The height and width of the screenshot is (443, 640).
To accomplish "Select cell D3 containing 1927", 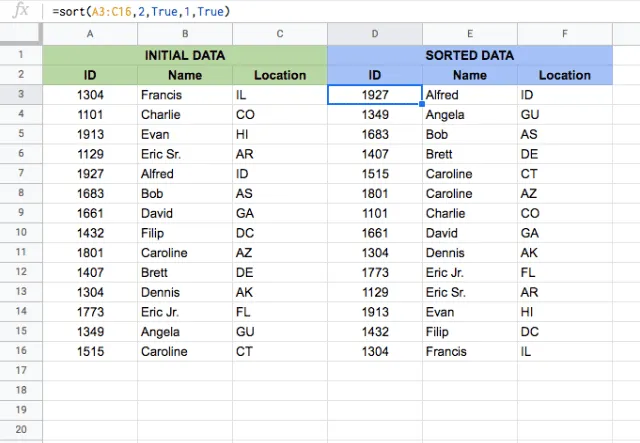I will click(375, 95).
